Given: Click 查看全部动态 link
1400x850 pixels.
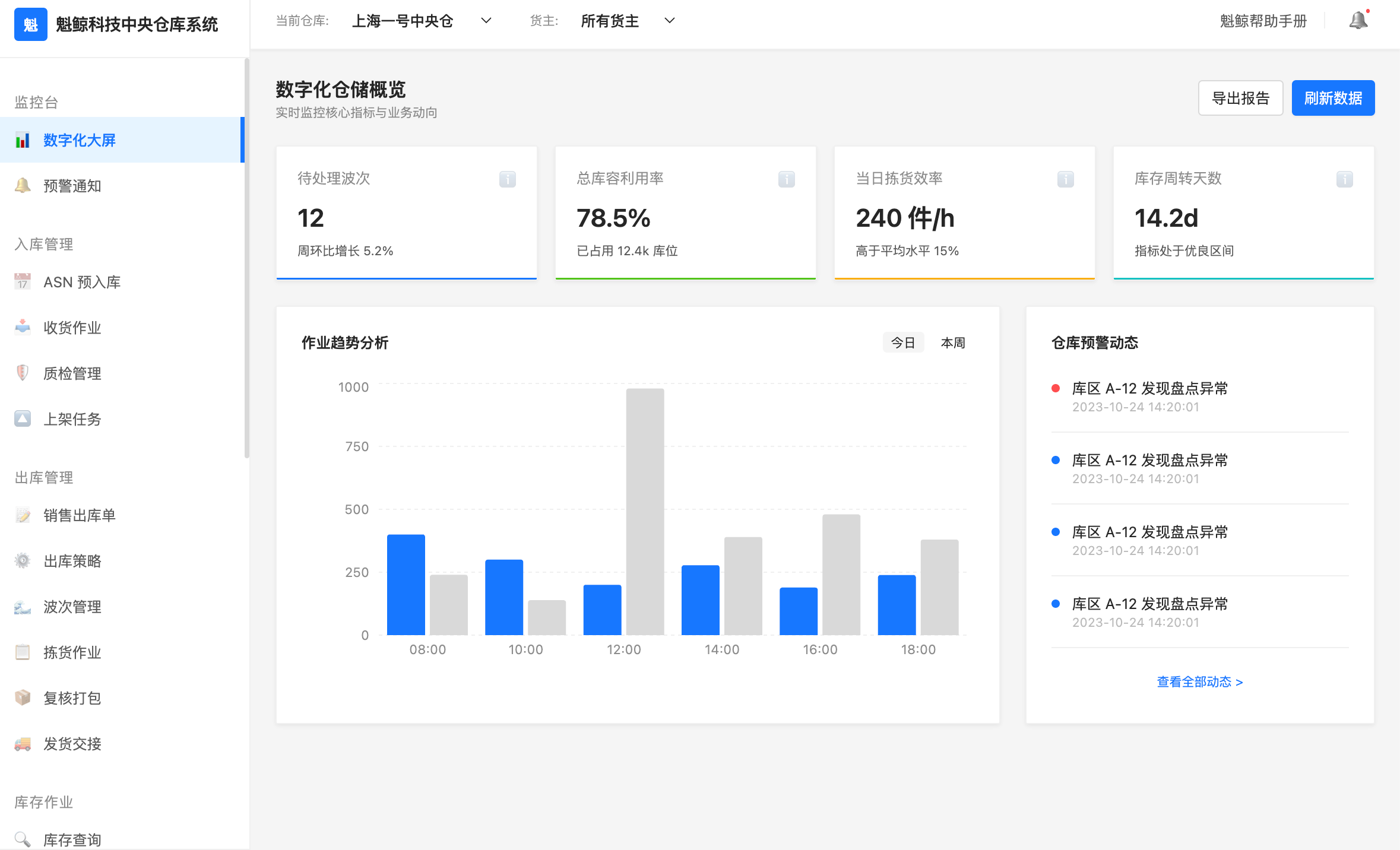Looking at the screenshot, I should [1200, 682].
